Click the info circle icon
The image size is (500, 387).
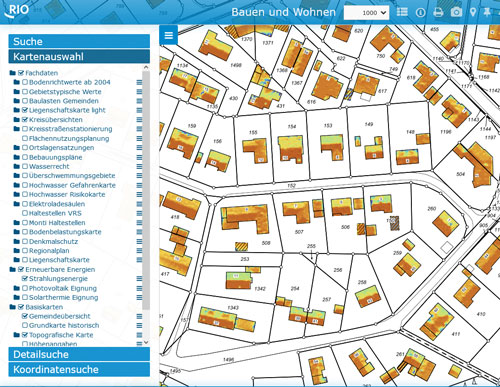click(421, 13)
